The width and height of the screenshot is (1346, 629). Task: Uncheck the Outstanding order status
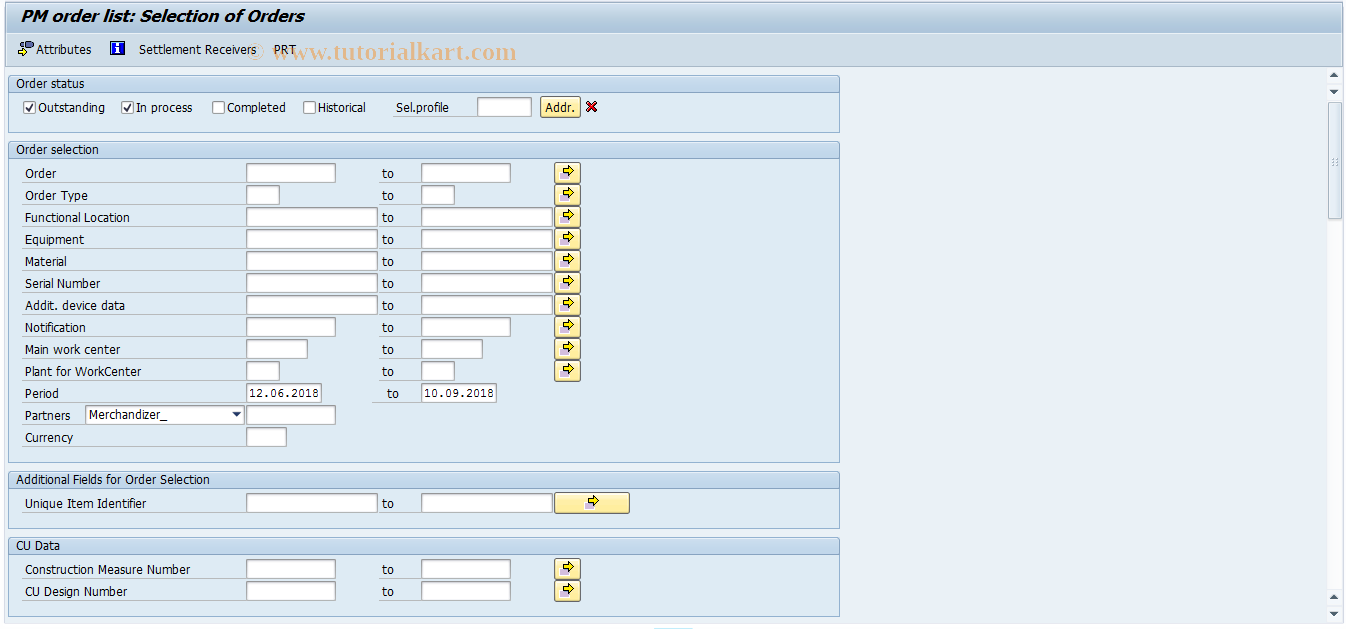click(29, 107)
